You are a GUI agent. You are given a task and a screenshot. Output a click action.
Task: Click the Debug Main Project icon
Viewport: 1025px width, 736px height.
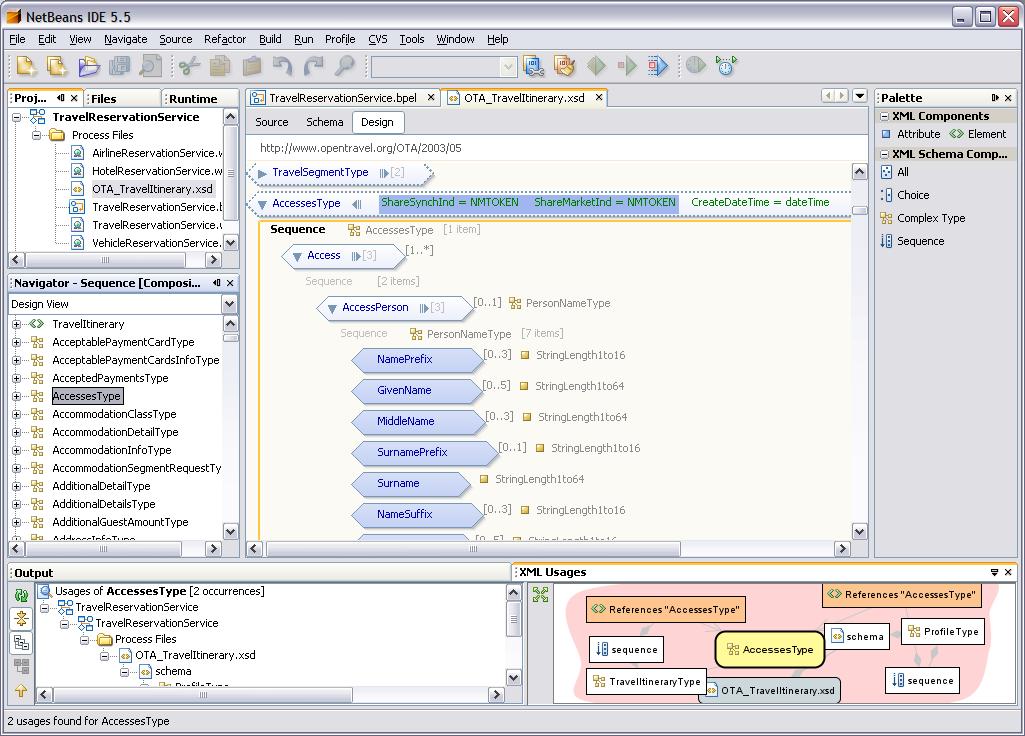coord(628,66)
